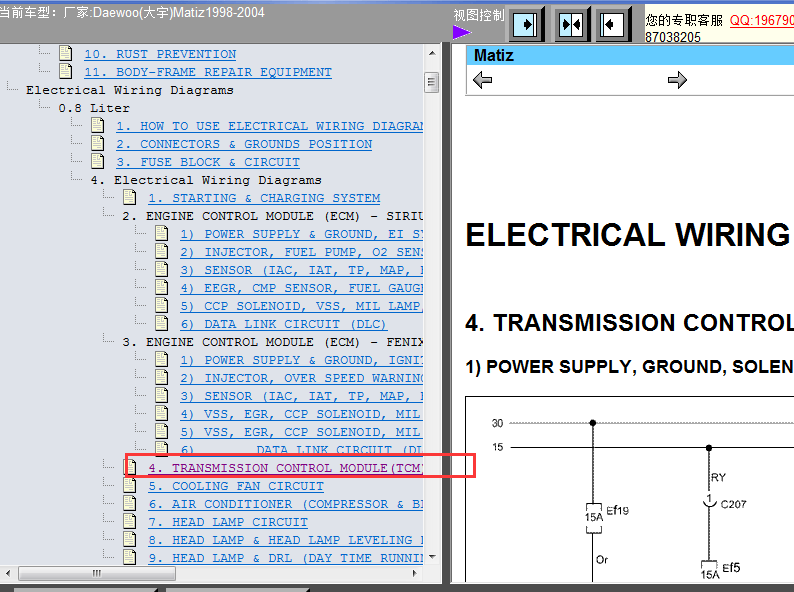Viewport: 794px width, 592px height.
Task: Click page icon beside 7. HEAD LAMP CIRCUIT
Action: click(130, 521)
